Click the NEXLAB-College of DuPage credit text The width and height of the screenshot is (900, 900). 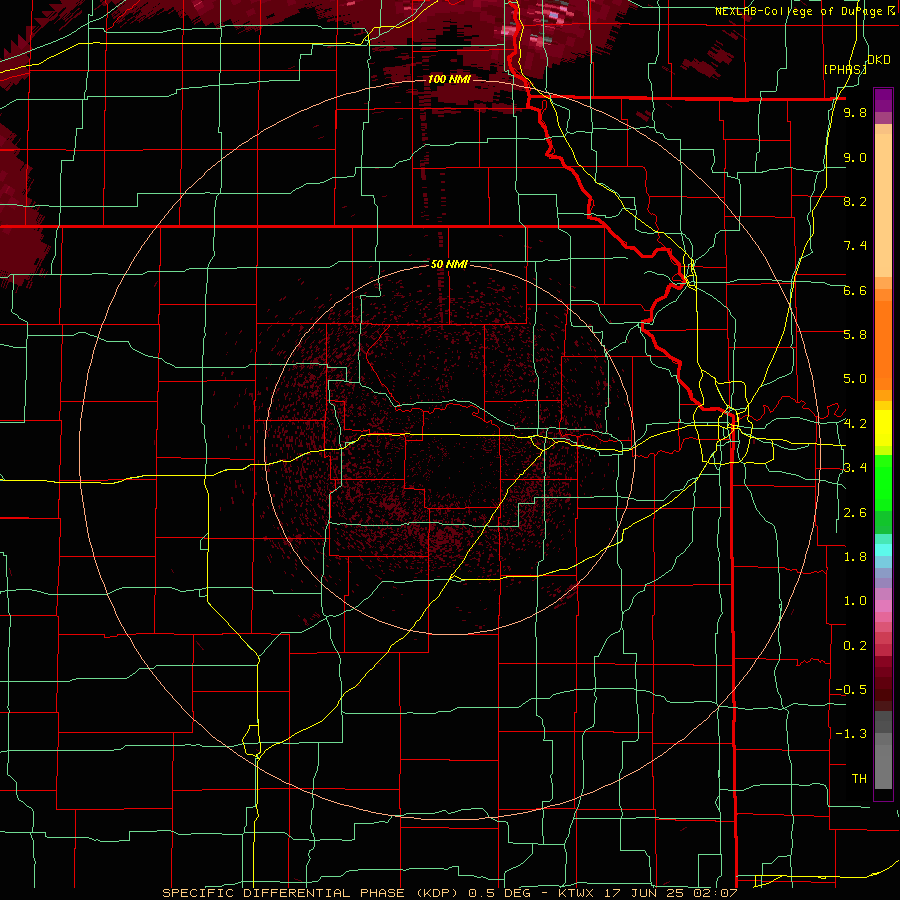point(799,11)
